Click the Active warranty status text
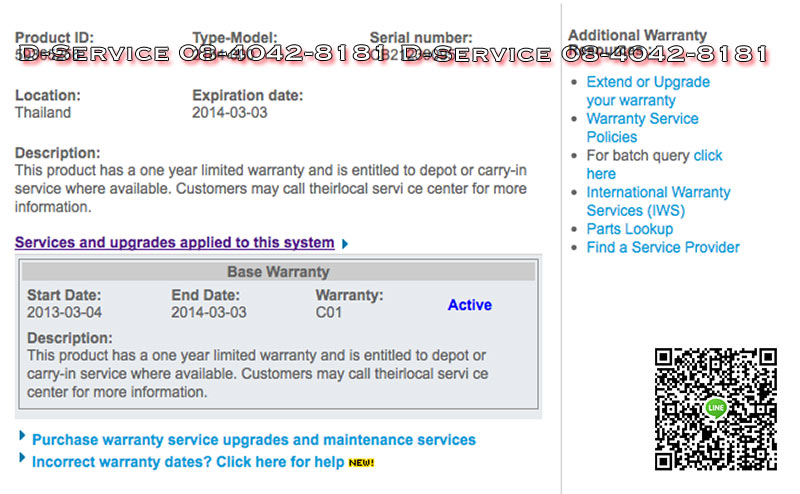This screenshot has width=800, height=494. click(x=469, y=305)
